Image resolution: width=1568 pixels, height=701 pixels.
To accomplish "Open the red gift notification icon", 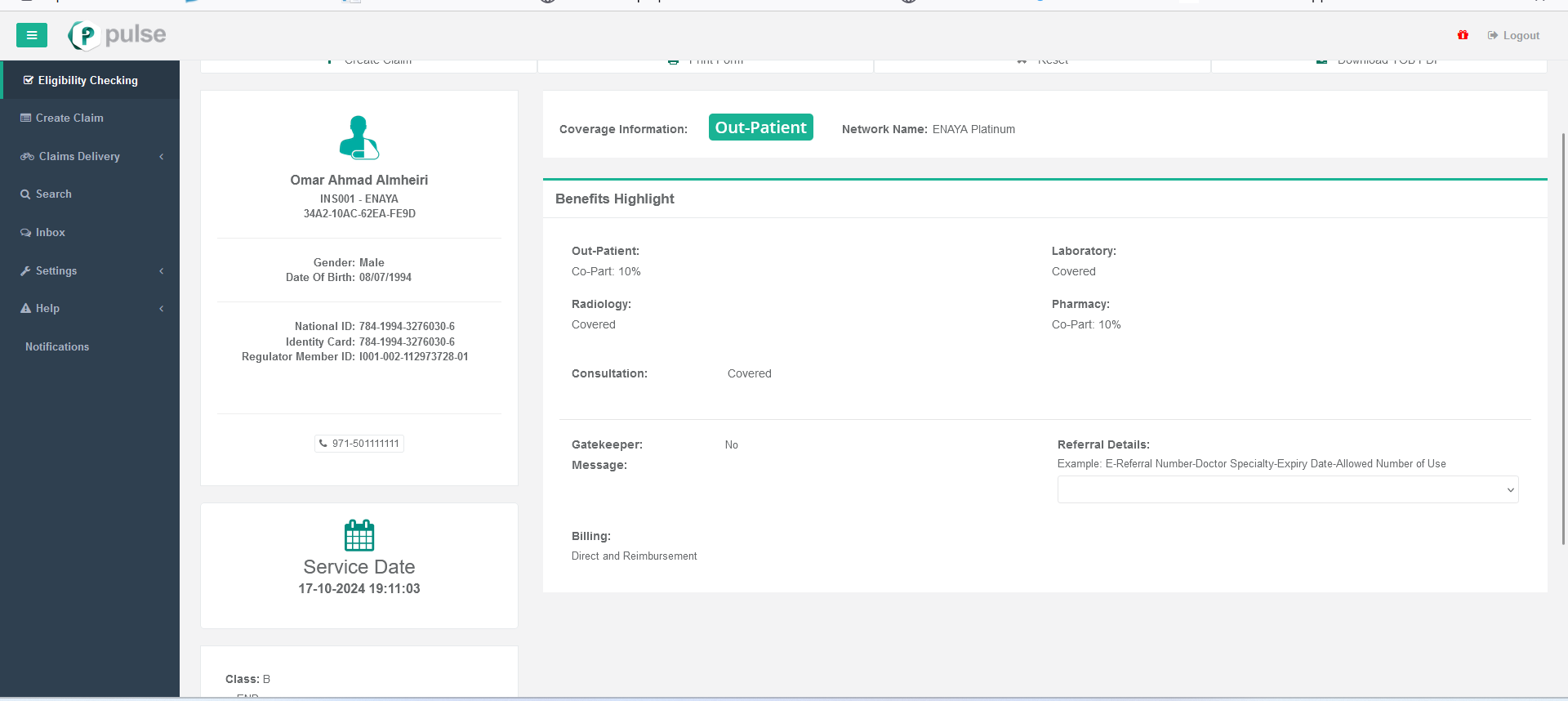I will click(x=1463, y=35).
